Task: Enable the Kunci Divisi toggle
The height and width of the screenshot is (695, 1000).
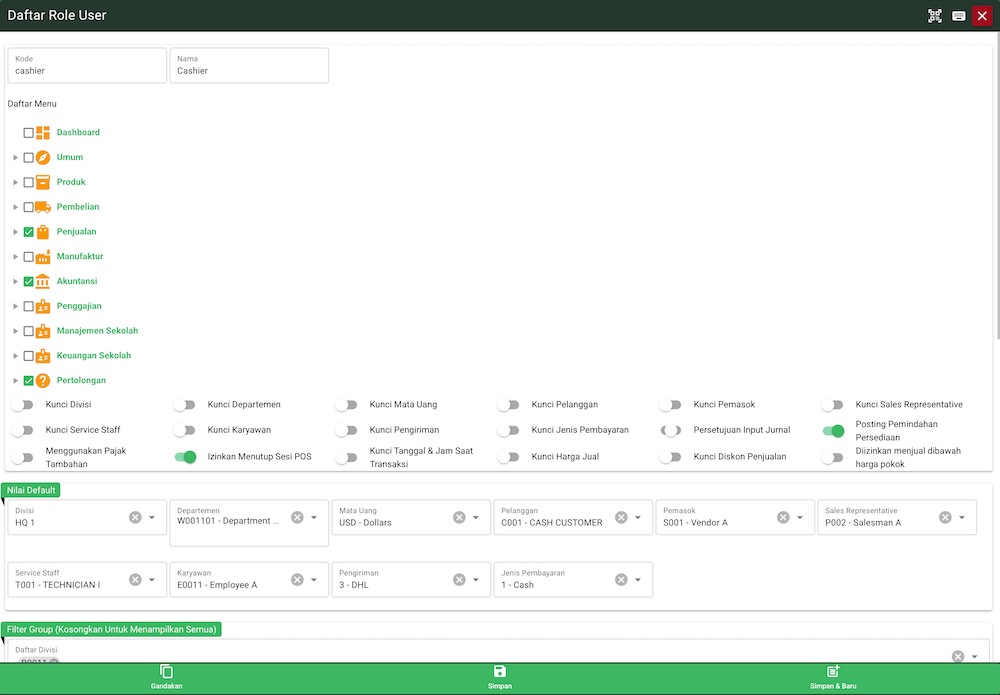Action: coord(22,404)
